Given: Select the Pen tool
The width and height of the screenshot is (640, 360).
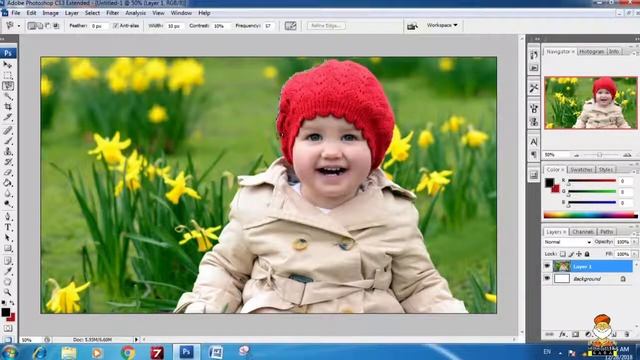Looking at the screenshot, I should tap(8, 217).
